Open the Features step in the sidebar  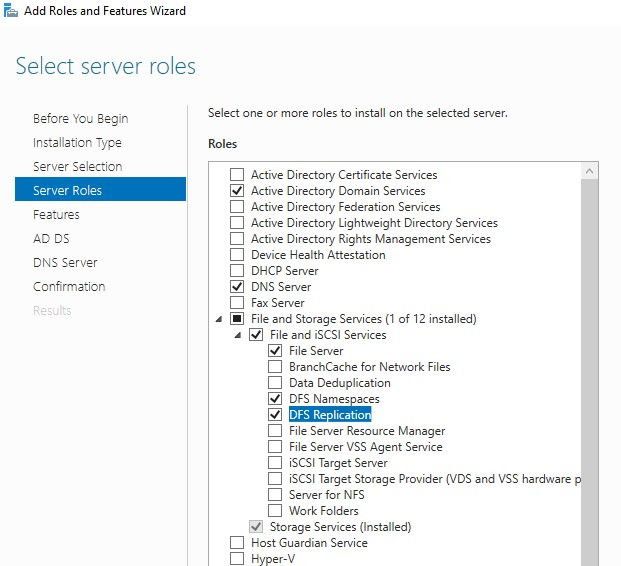pos(56,214)
